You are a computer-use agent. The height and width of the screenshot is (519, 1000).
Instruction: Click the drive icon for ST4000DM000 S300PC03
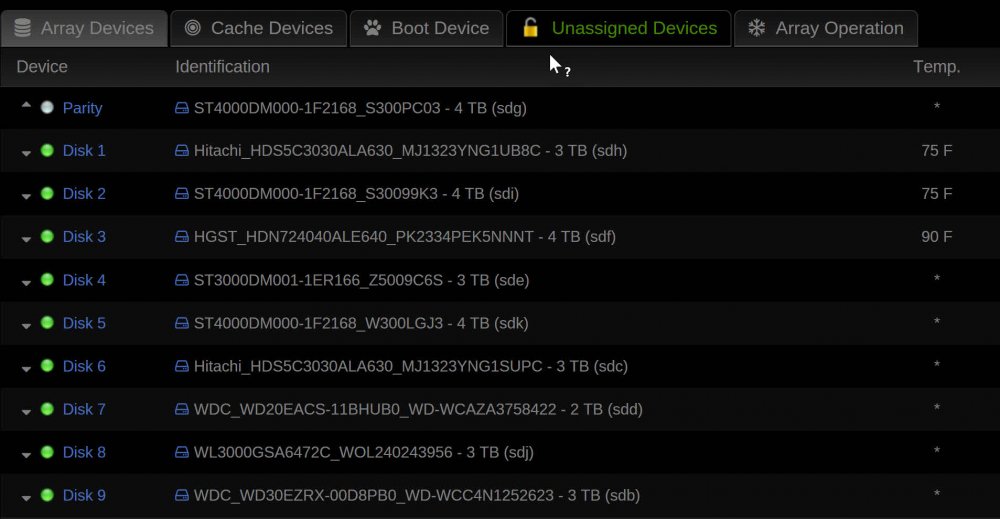(182, 108)
